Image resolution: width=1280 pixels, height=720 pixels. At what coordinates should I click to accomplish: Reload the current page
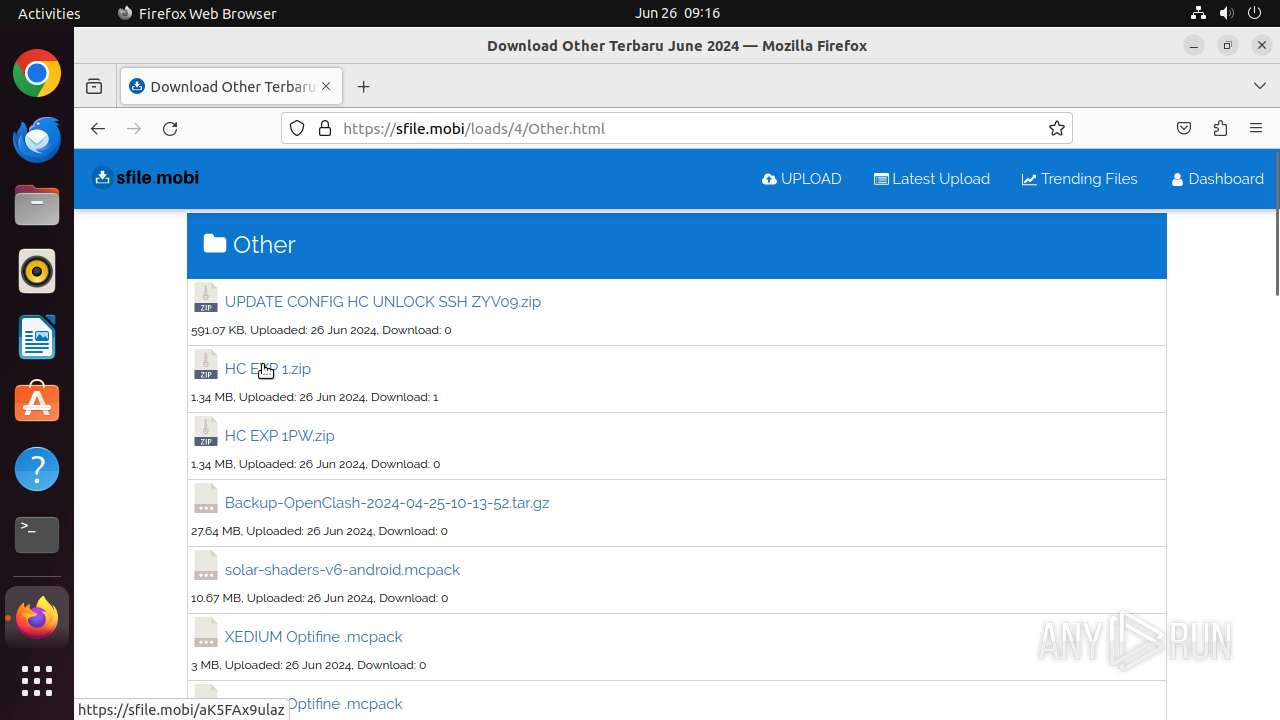(x=170, y=128)
